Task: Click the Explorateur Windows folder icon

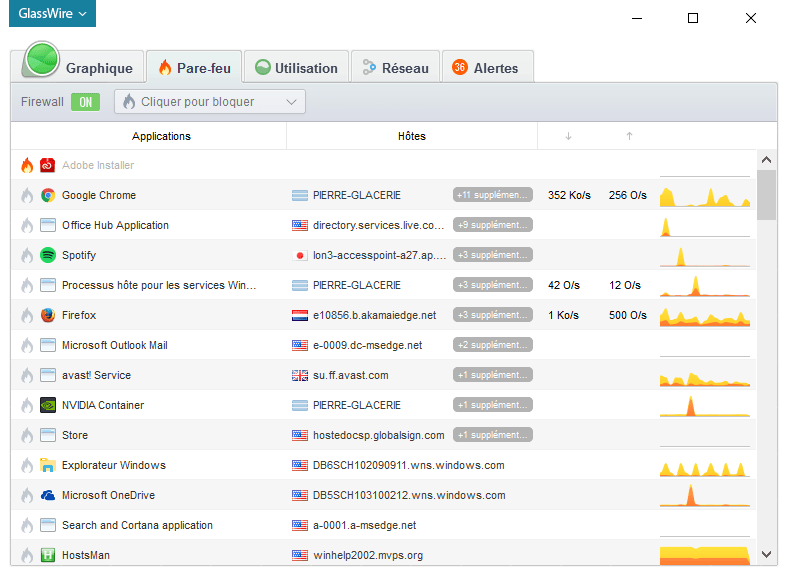Action: [x=48, y=465]
